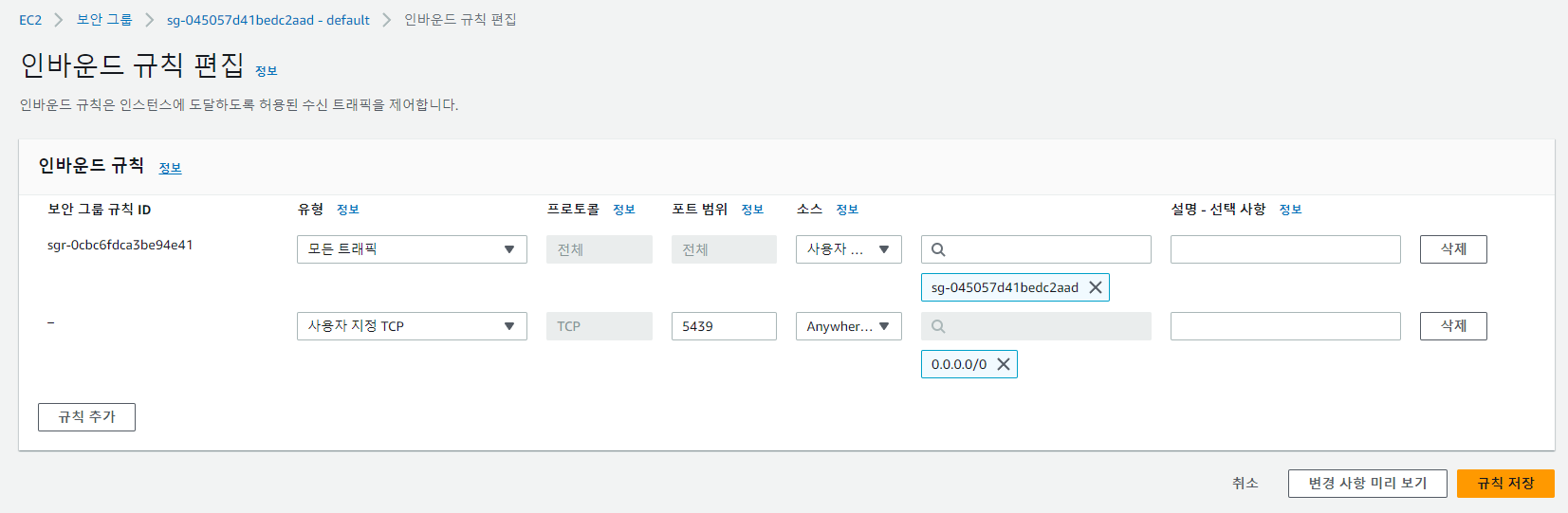Click the 인바운드 규칙 편집 breadcrumb text
The image size is (1568, 513).
(x=460, y=20)
